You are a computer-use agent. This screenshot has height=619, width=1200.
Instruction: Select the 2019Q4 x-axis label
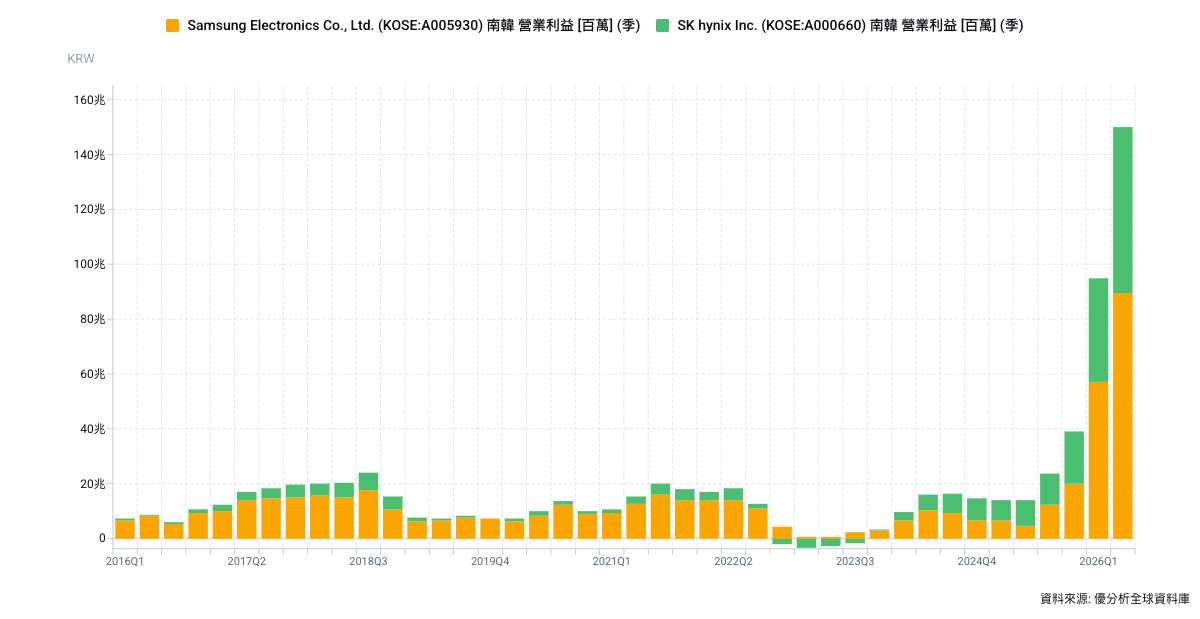tap(490, 562)
